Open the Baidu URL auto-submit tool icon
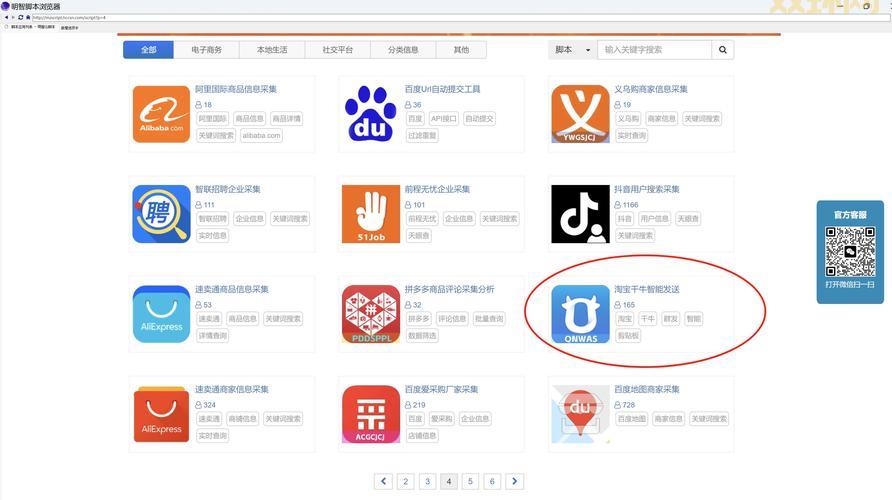 click(370, 114)
